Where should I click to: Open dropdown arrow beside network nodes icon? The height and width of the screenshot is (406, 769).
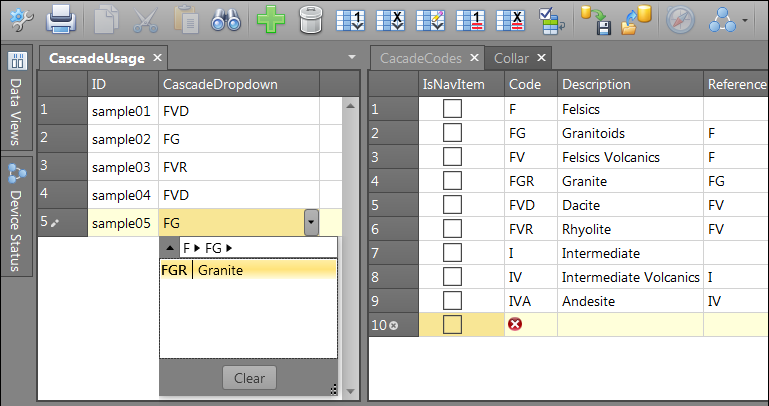tap(745, 21)
